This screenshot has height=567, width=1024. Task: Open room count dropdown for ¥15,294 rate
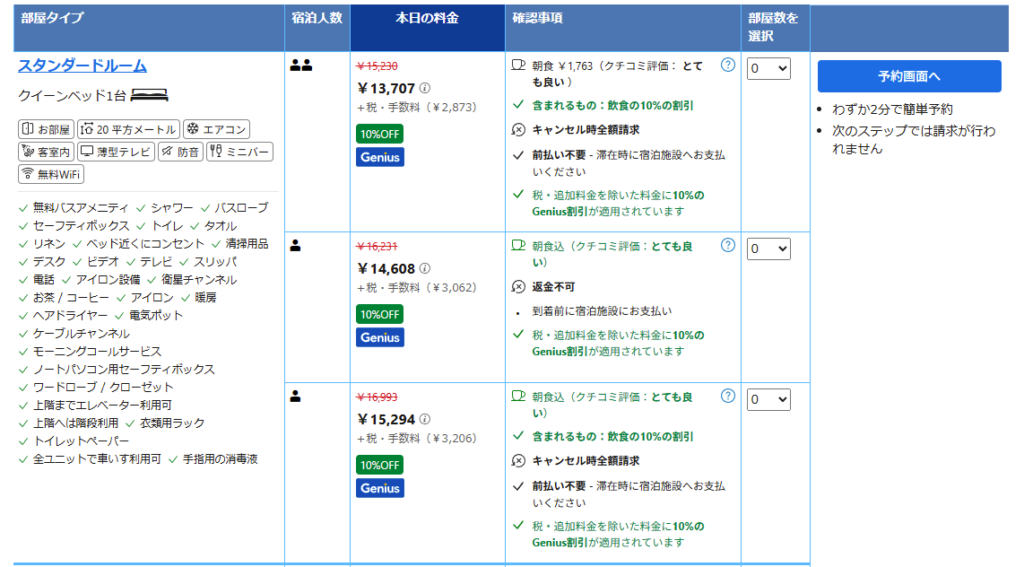click(x=768, y=399)
